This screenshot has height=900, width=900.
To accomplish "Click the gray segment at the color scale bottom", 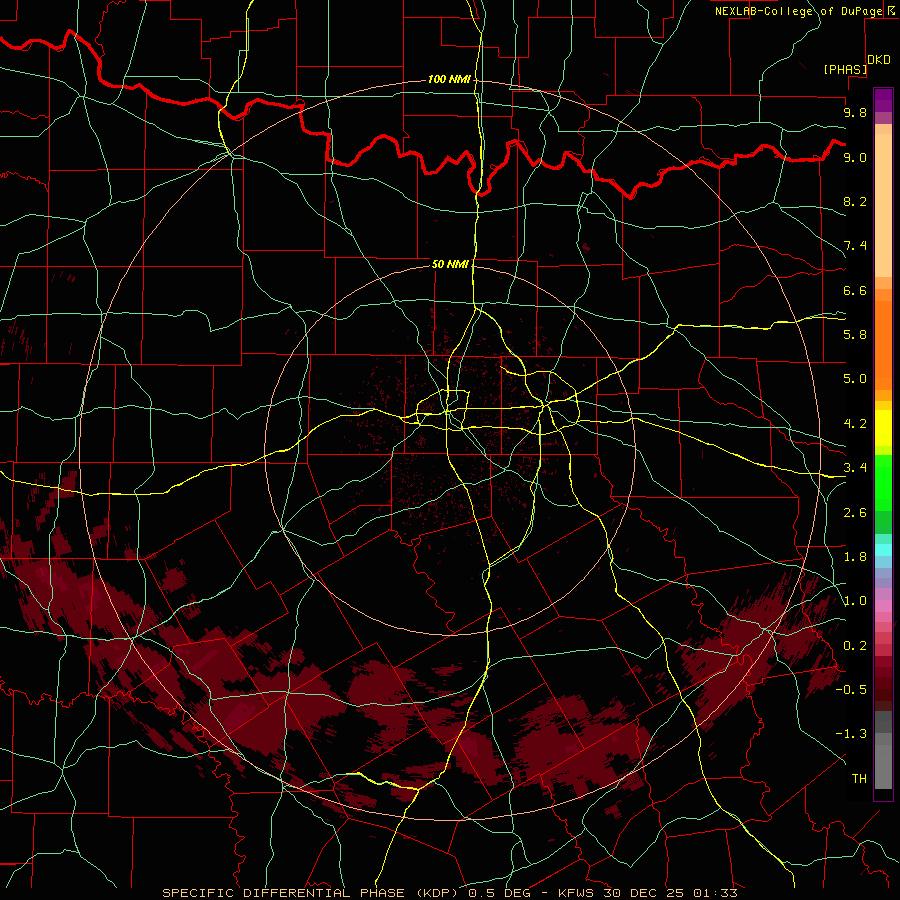I will 883,767.
